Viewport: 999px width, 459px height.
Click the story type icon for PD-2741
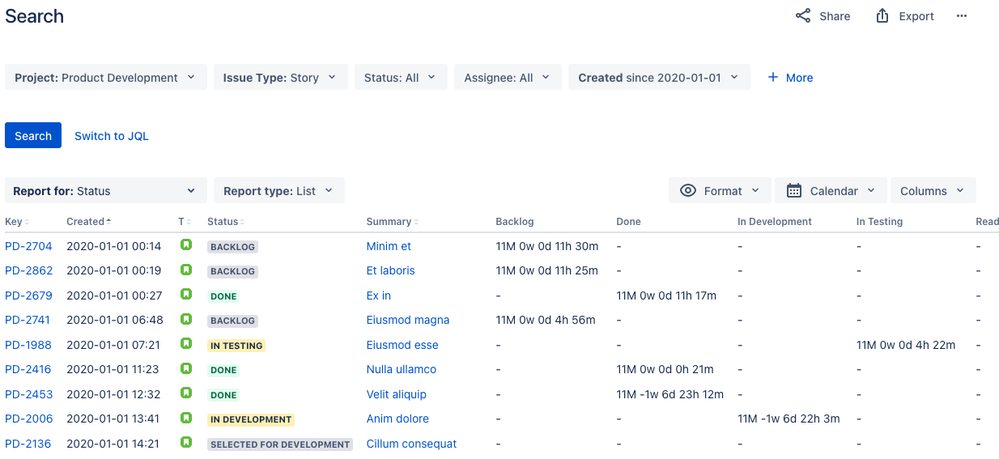point(186,319)
